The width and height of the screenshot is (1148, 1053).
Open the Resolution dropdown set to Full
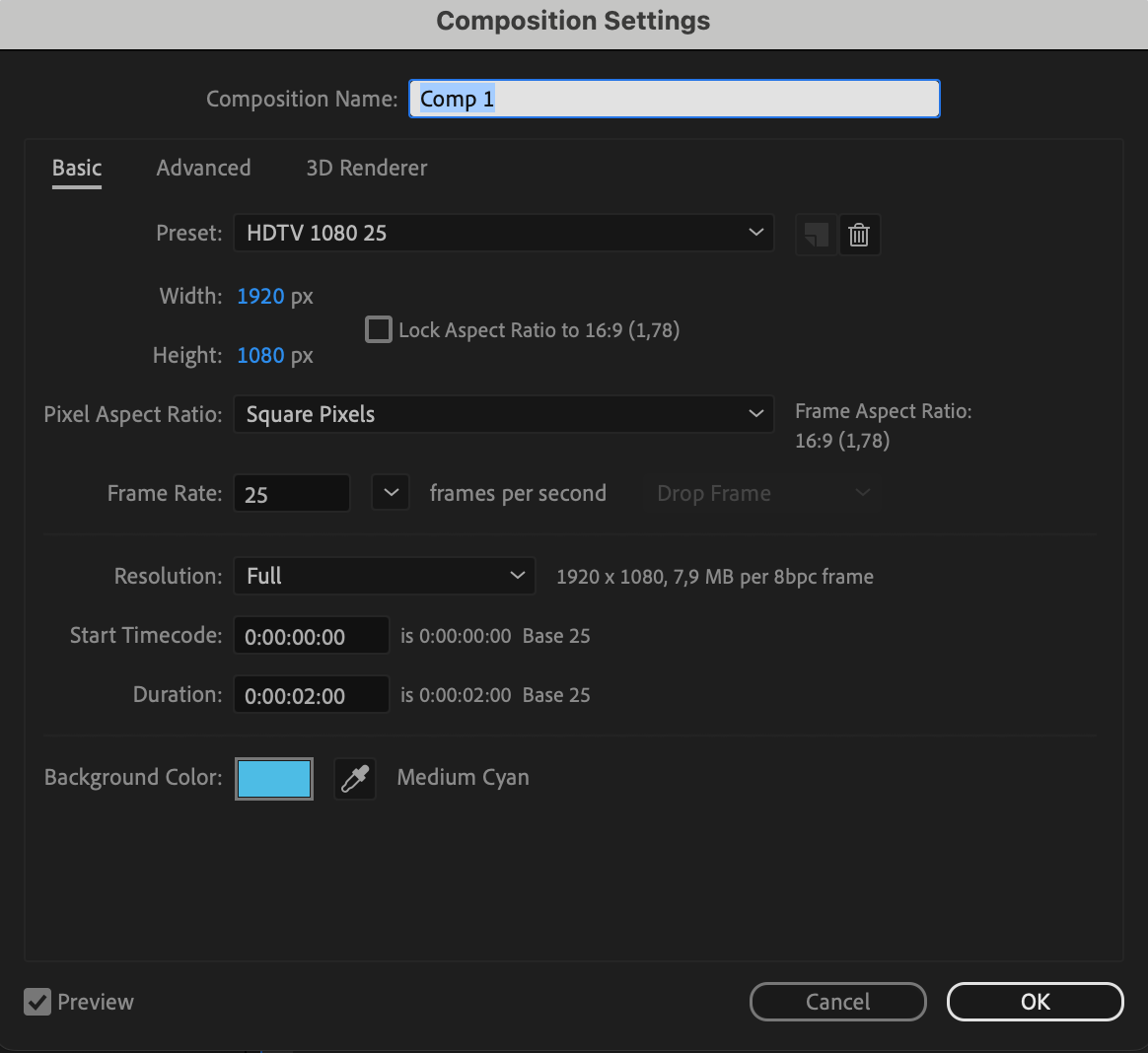pyautogui.click(x=384, y=576)
